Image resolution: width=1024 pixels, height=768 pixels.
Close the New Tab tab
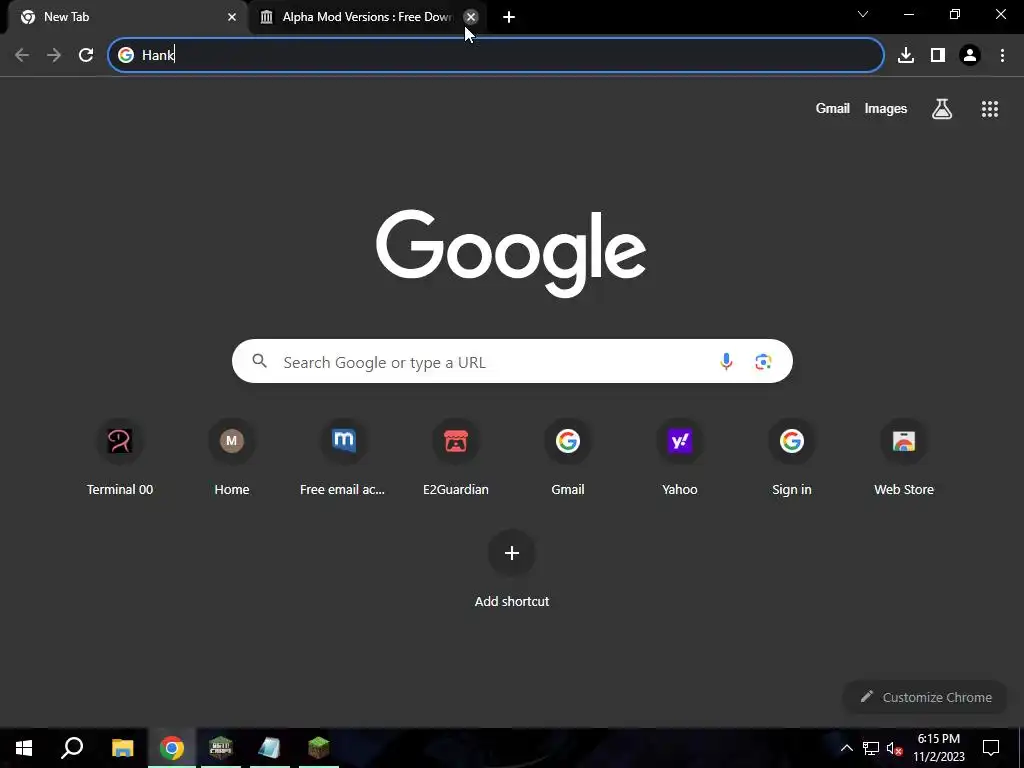tap(231, 17)
